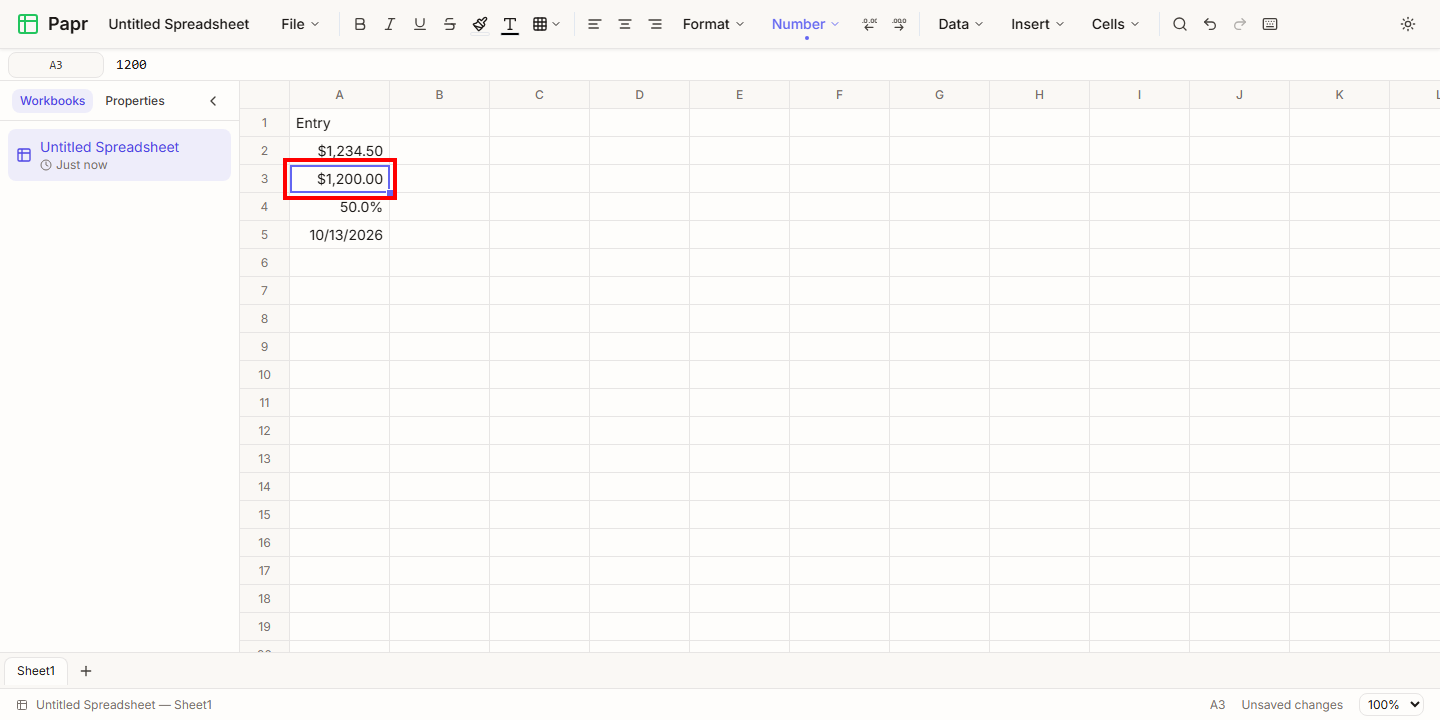
Task: Toggle italic formatting
Action: (390, 24)
